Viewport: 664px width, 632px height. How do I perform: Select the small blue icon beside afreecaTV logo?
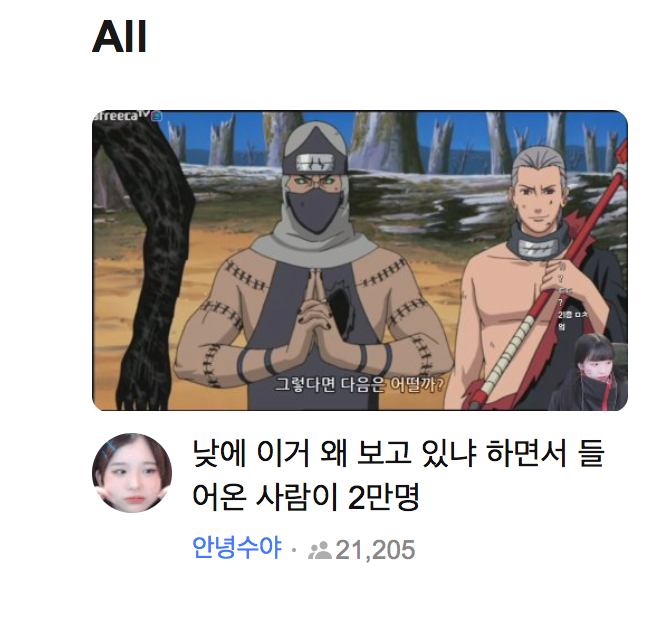[x=157, y=116]
